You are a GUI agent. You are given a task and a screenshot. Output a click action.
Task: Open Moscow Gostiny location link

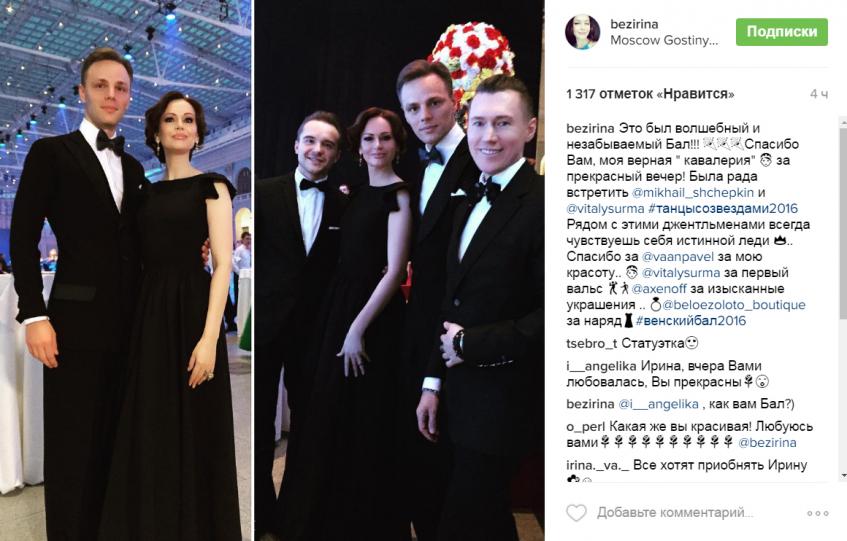[664, 40]
